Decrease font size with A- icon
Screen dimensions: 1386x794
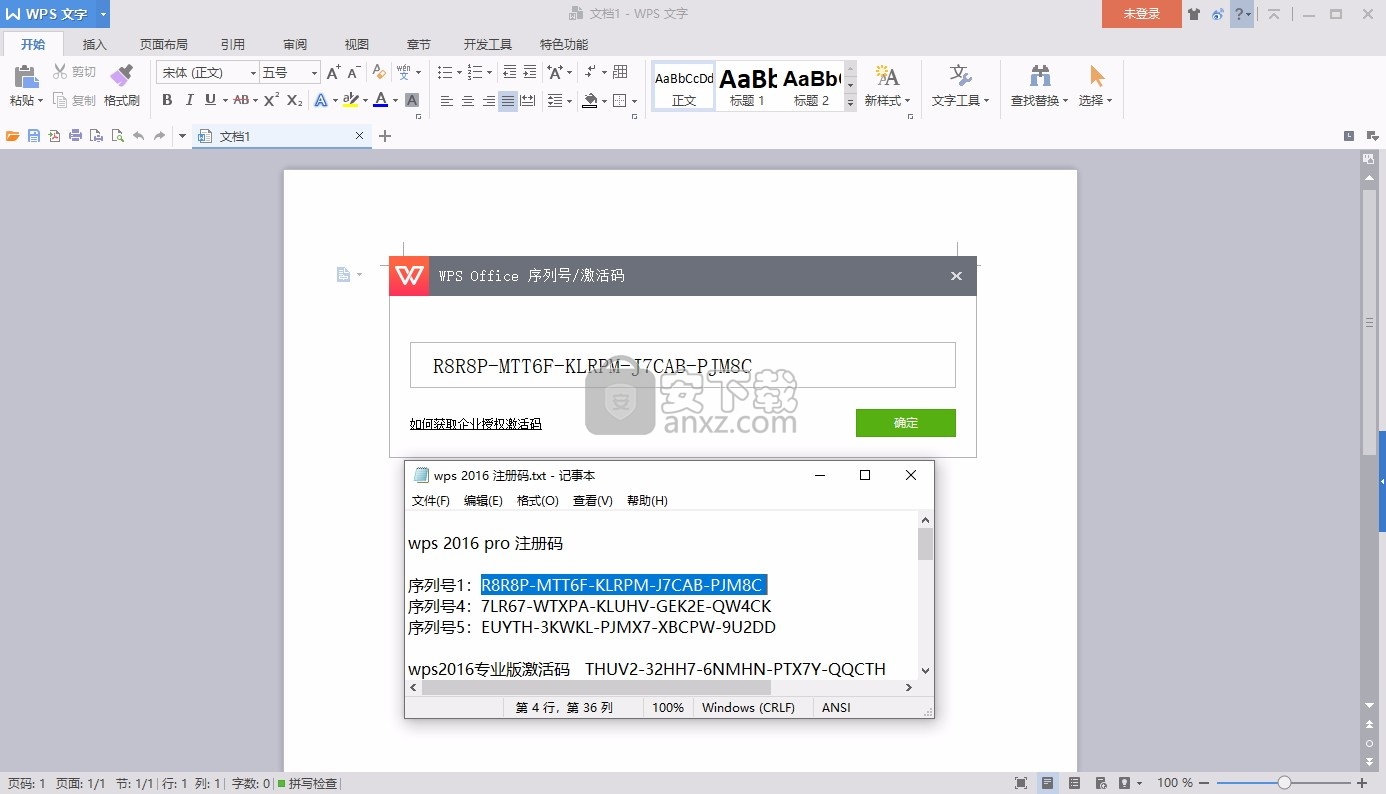point(354,72)
